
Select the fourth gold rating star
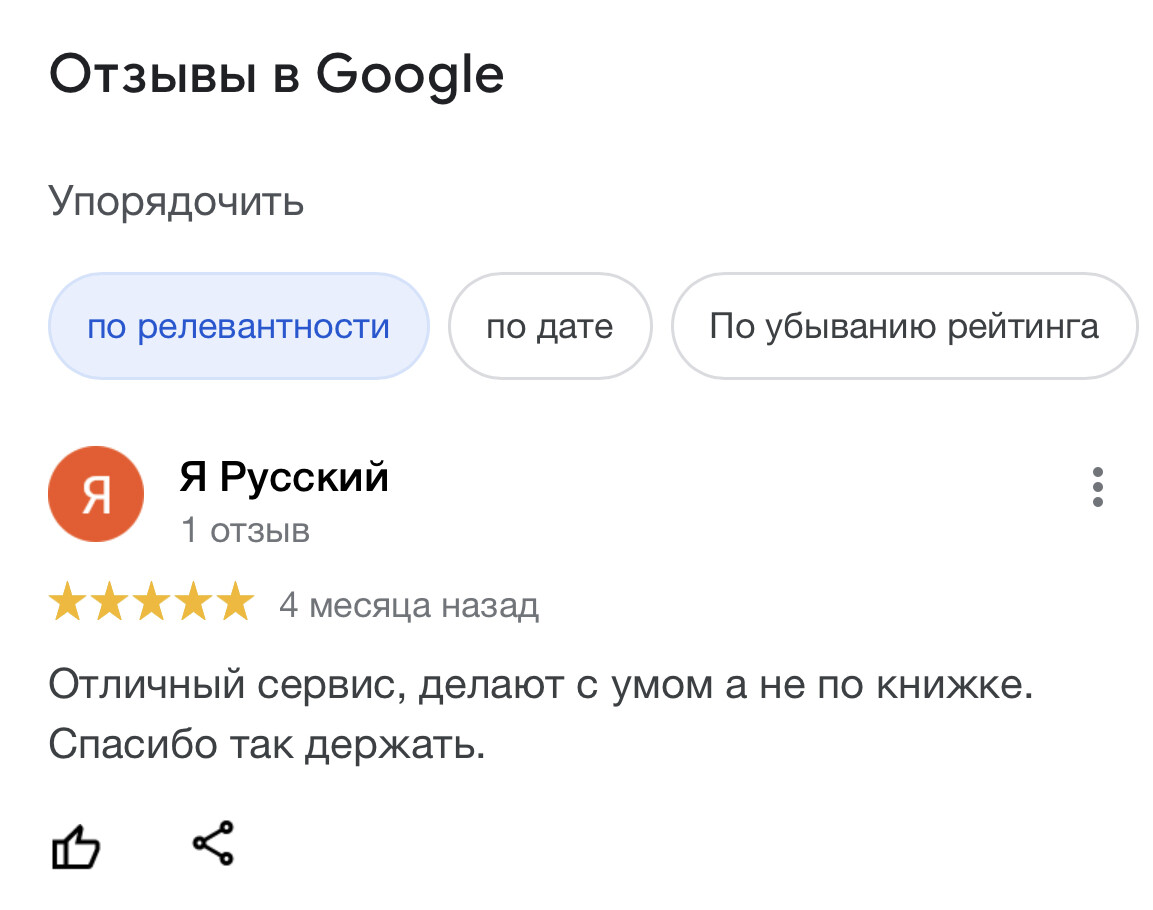pyautogui.click(x=193, y=602)
